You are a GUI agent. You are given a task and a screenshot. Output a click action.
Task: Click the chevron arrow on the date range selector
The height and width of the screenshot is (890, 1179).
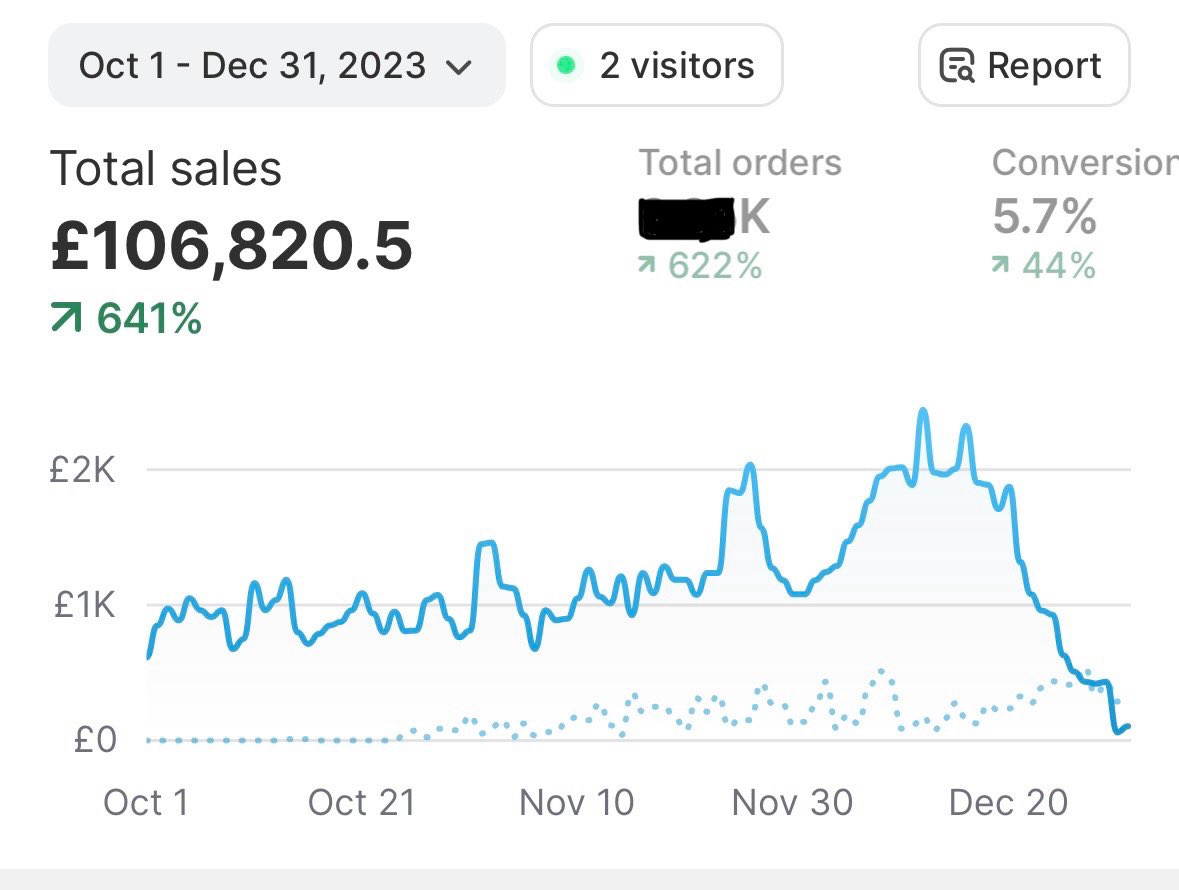coord(459,68)
